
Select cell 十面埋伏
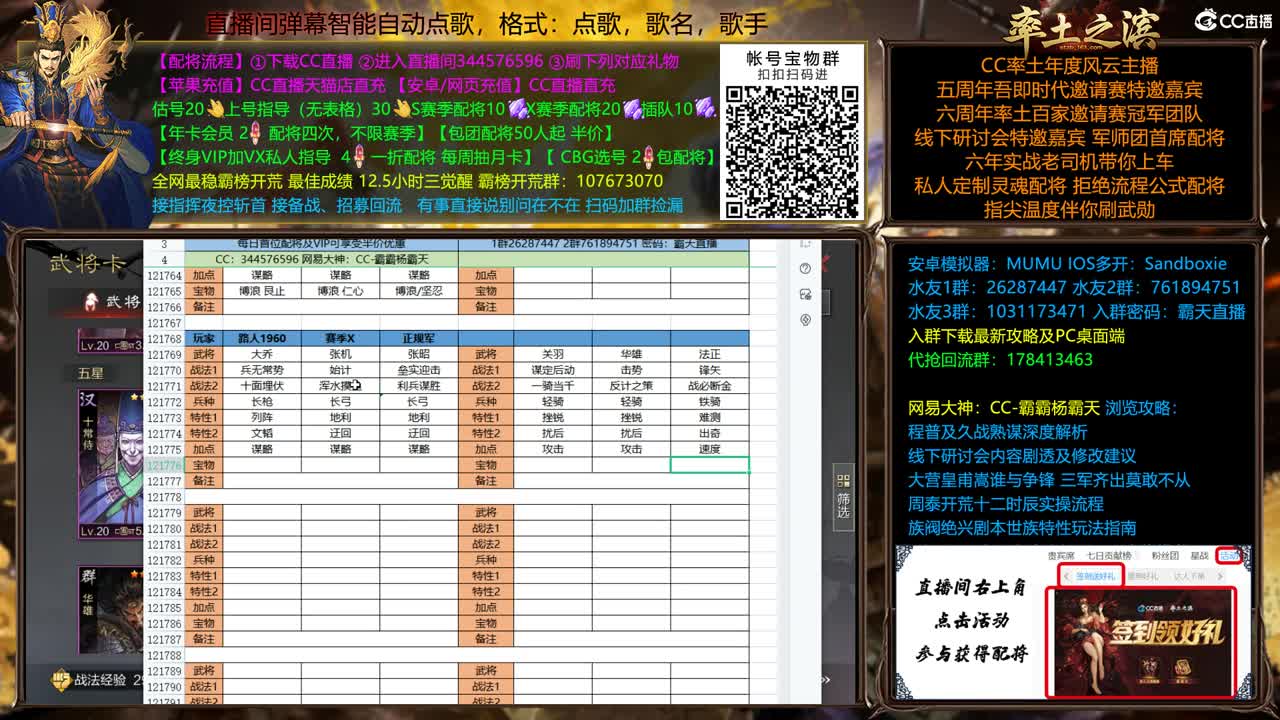[262, 386]
